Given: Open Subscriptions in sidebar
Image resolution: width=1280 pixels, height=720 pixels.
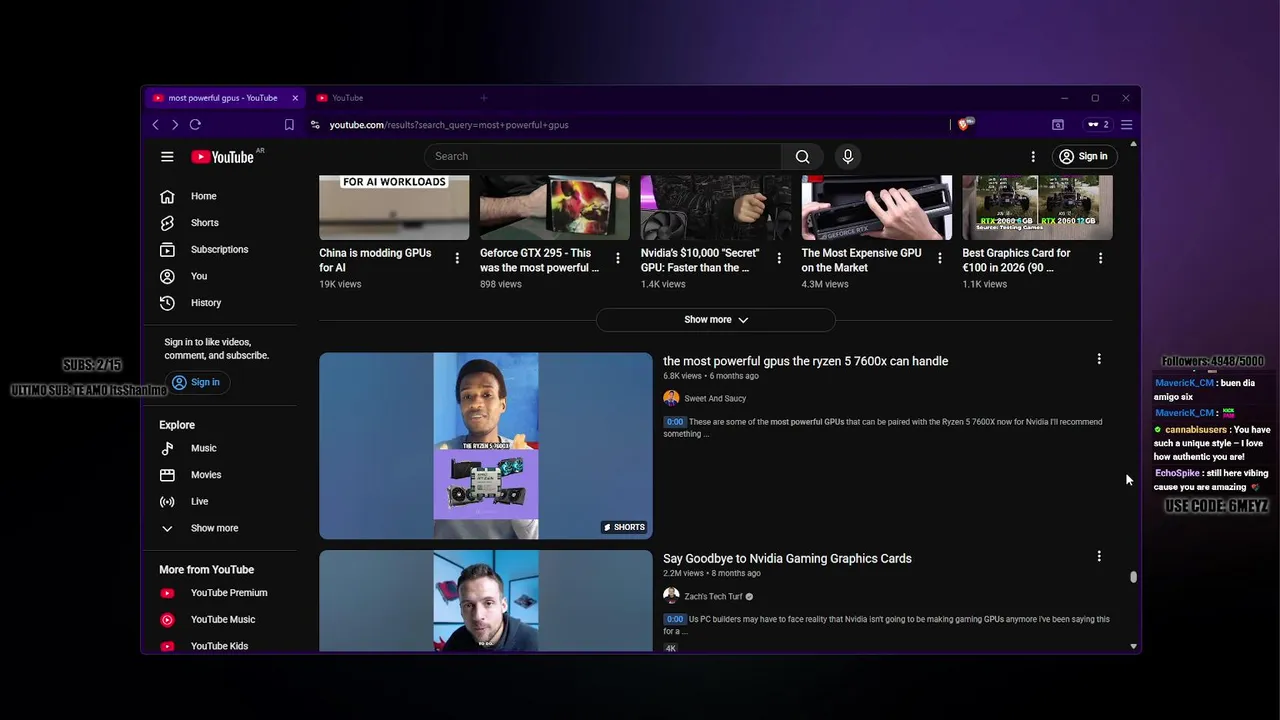Looking at the screenshot, I should click(219, 249).
